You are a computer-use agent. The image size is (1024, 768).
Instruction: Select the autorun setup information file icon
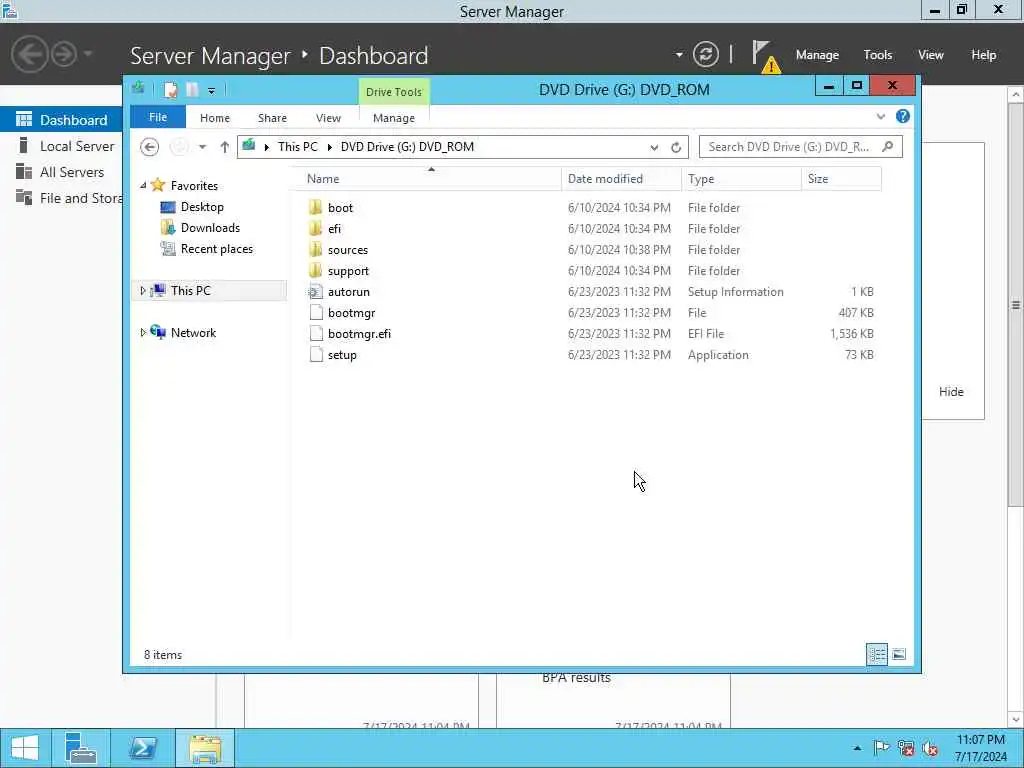316,292
